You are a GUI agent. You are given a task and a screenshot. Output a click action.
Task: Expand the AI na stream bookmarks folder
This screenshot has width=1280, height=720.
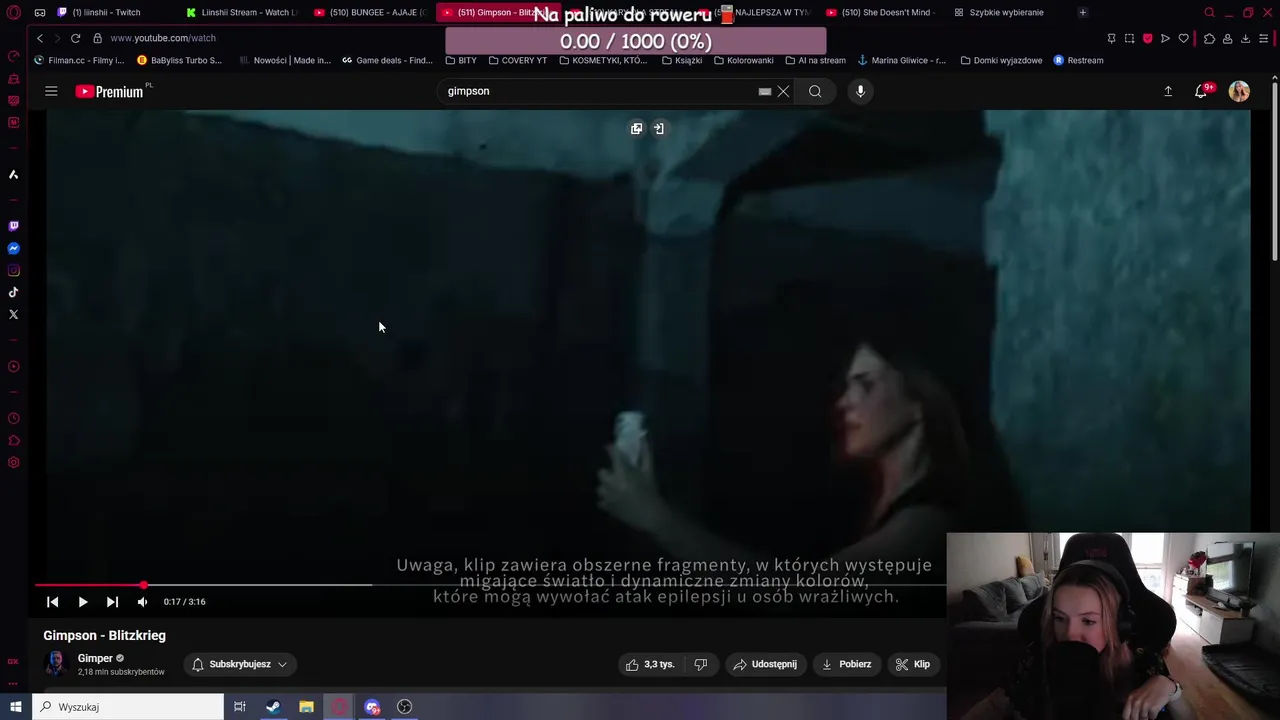click(816, 60)
